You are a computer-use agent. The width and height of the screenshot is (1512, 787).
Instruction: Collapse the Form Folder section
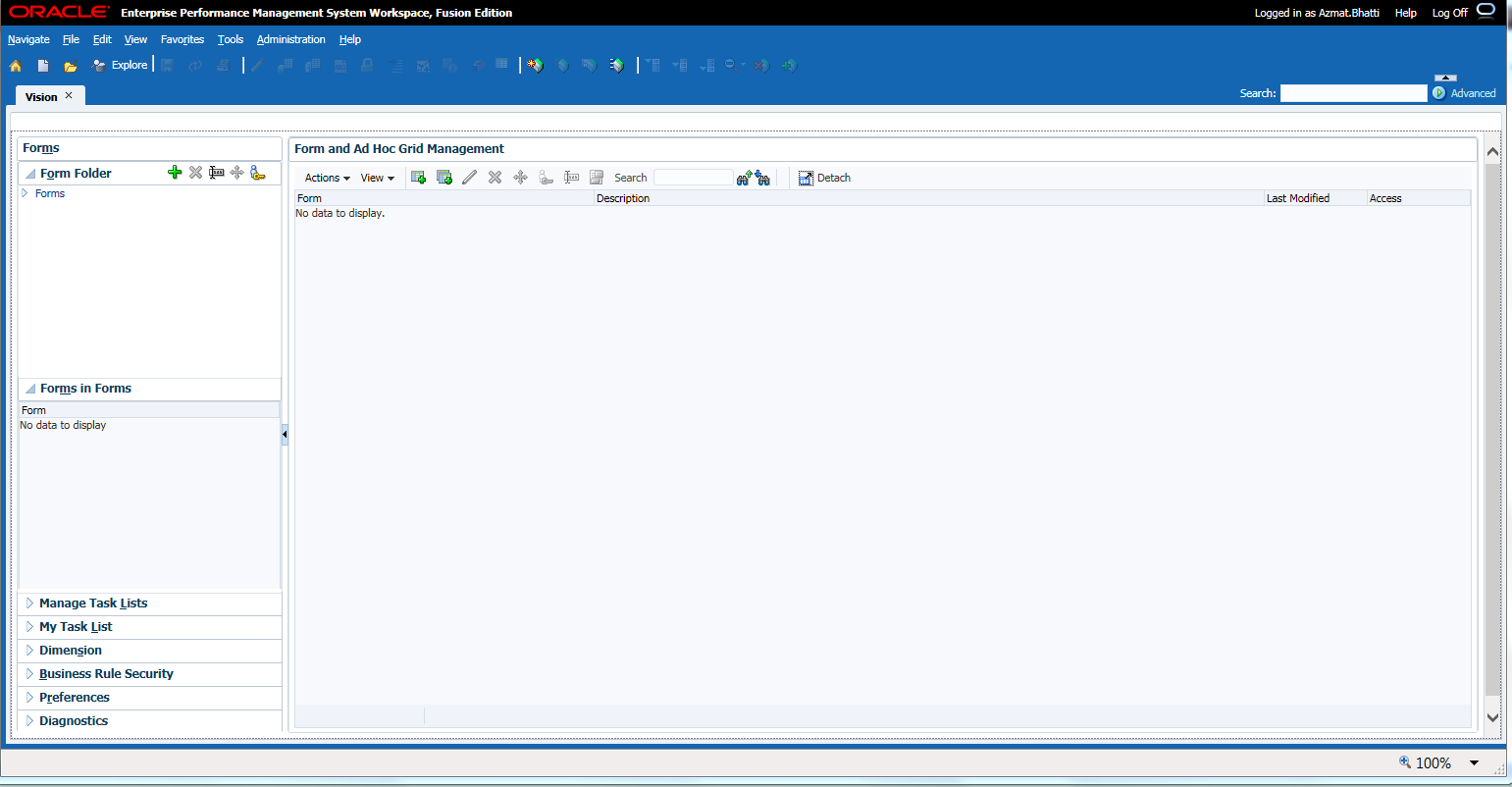[x=30, y=174]
